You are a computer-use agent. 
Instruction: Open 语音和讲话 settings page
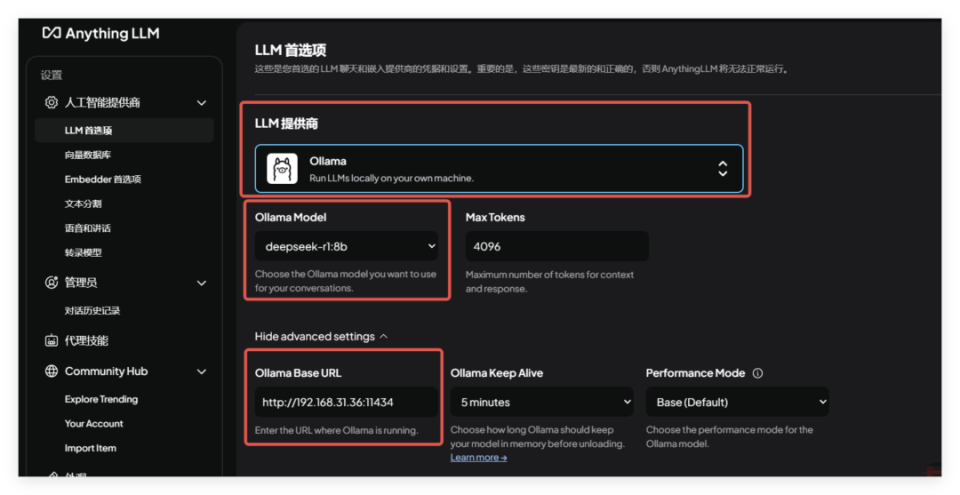pos(88,229)
